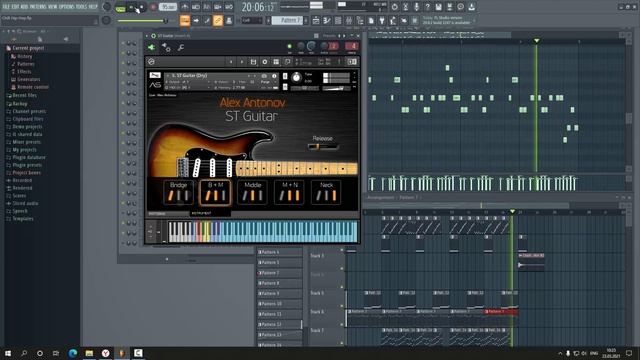Select the B + M pickup

(x=216, y=192)
